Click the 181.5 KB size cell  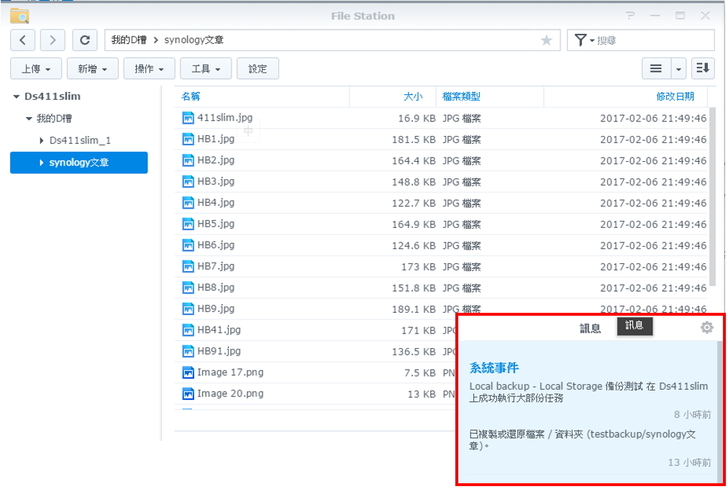coord(414,139)
